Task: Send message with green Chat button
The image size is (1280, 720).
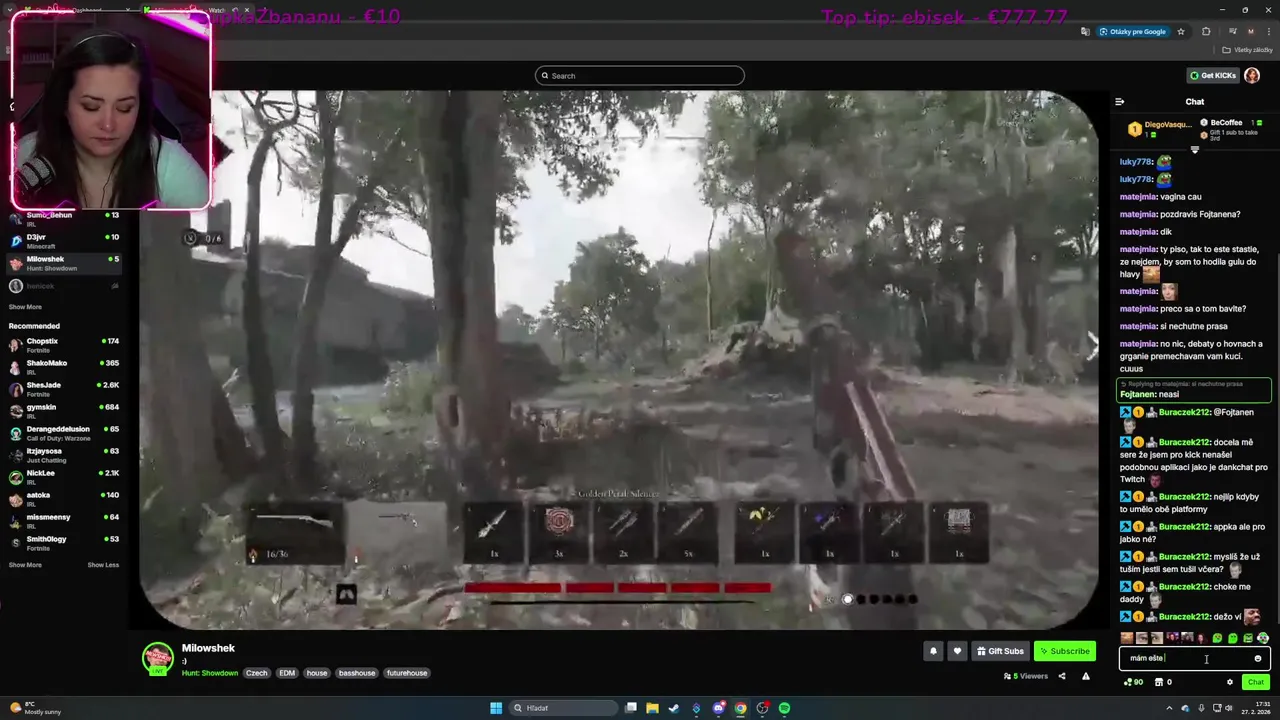Action: [1256, 682]
